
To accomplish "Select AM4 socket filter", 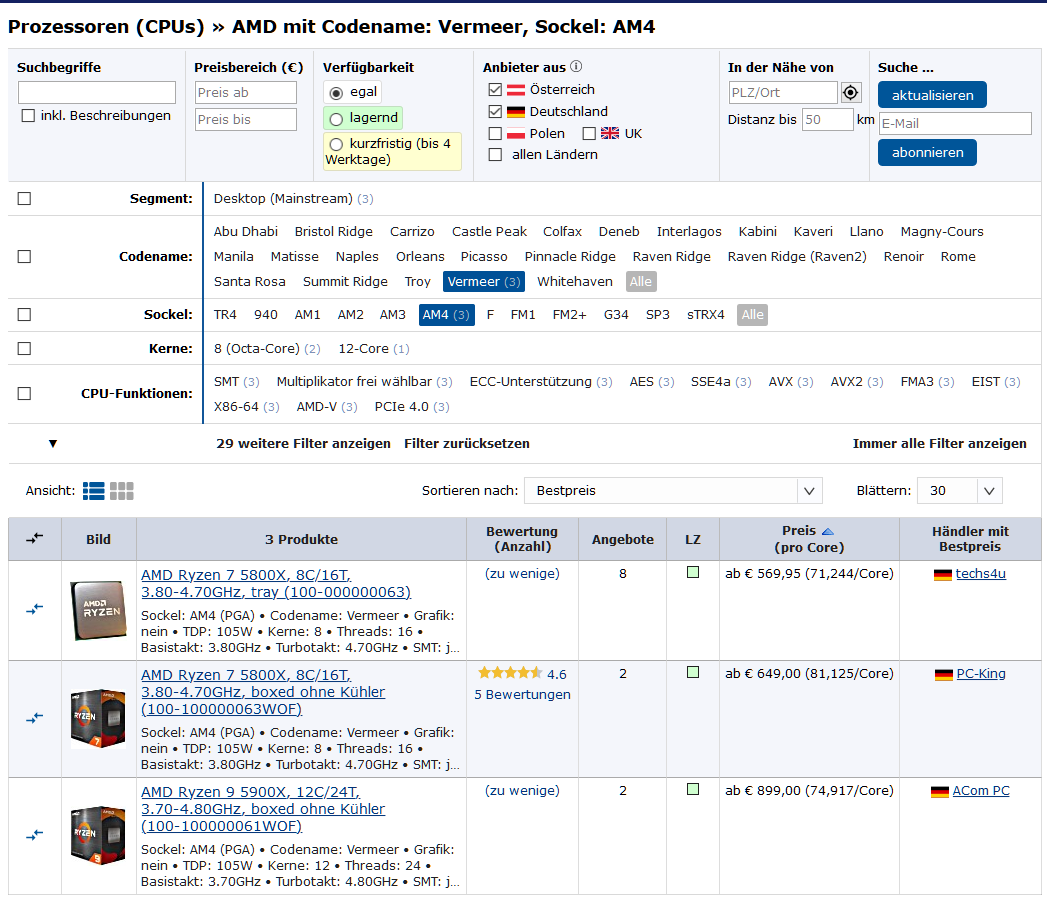I will click(x=447, y=314).
